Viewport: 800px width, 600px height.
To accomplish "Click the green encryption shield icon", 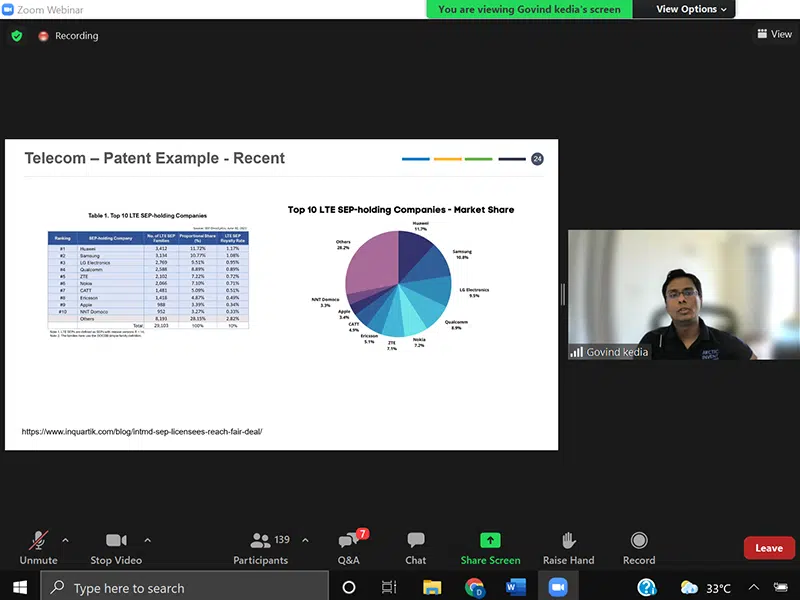I will pyautogui.click(x=16, y=36).
